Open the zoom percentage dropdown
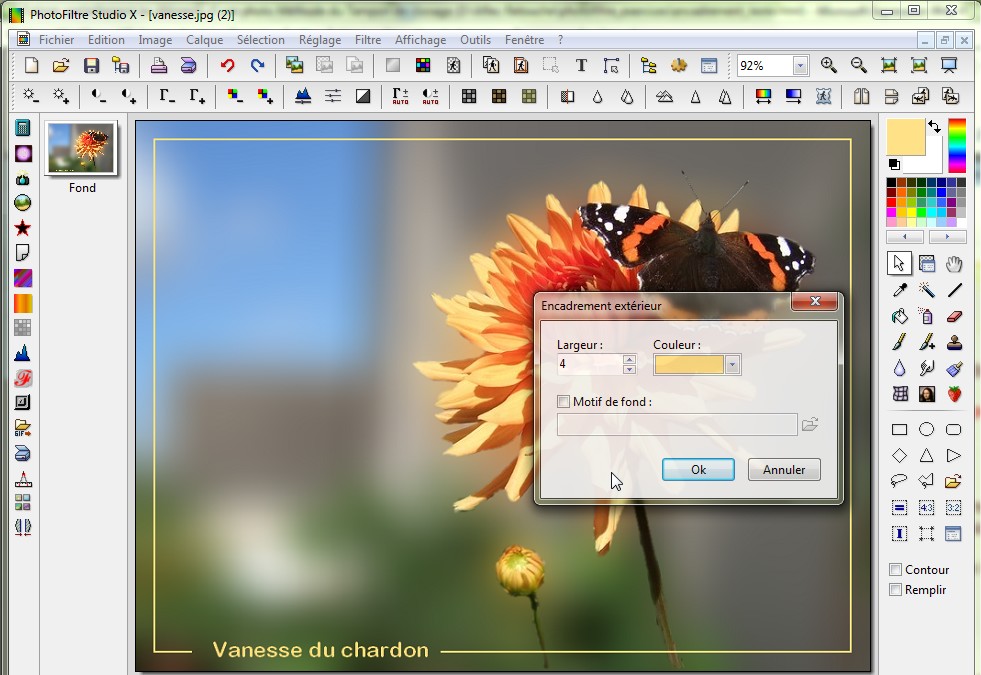981x675 pixels. 800,66
